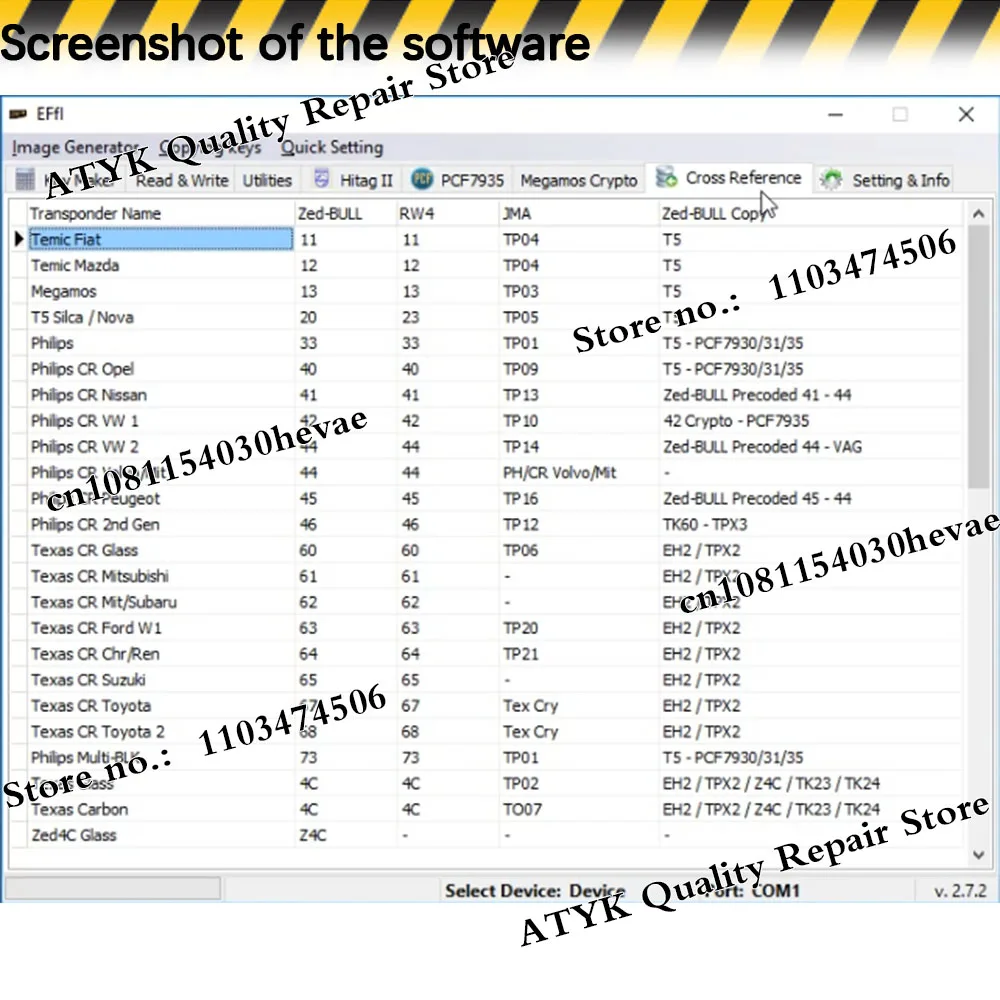Switch to the Utilities tab
The width and height of the screenshot is (1000, 1000).
(x=267, y=180)
